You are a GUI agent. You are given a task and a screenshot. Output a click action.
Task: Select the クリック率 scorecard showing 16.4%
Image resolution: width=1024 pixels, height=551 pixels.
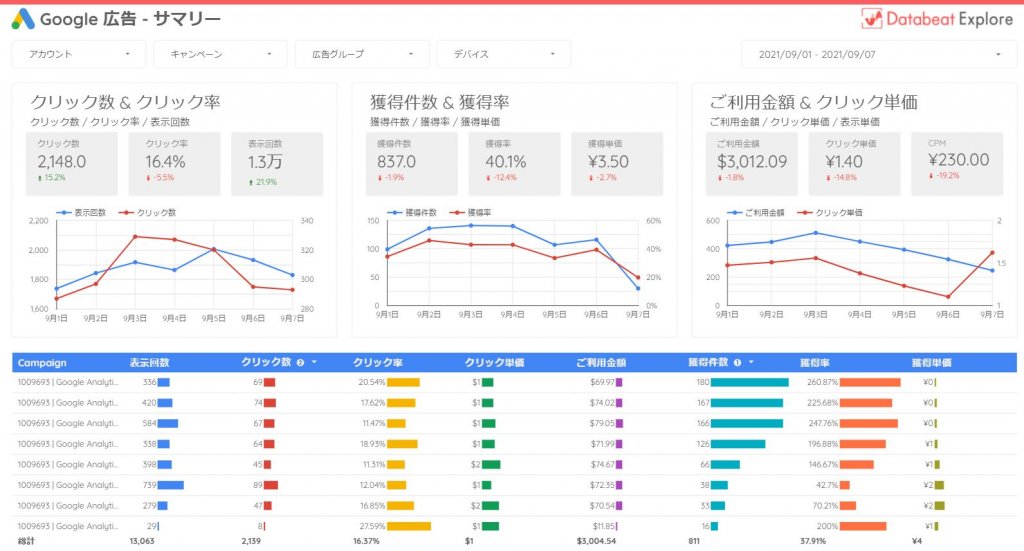174,164
